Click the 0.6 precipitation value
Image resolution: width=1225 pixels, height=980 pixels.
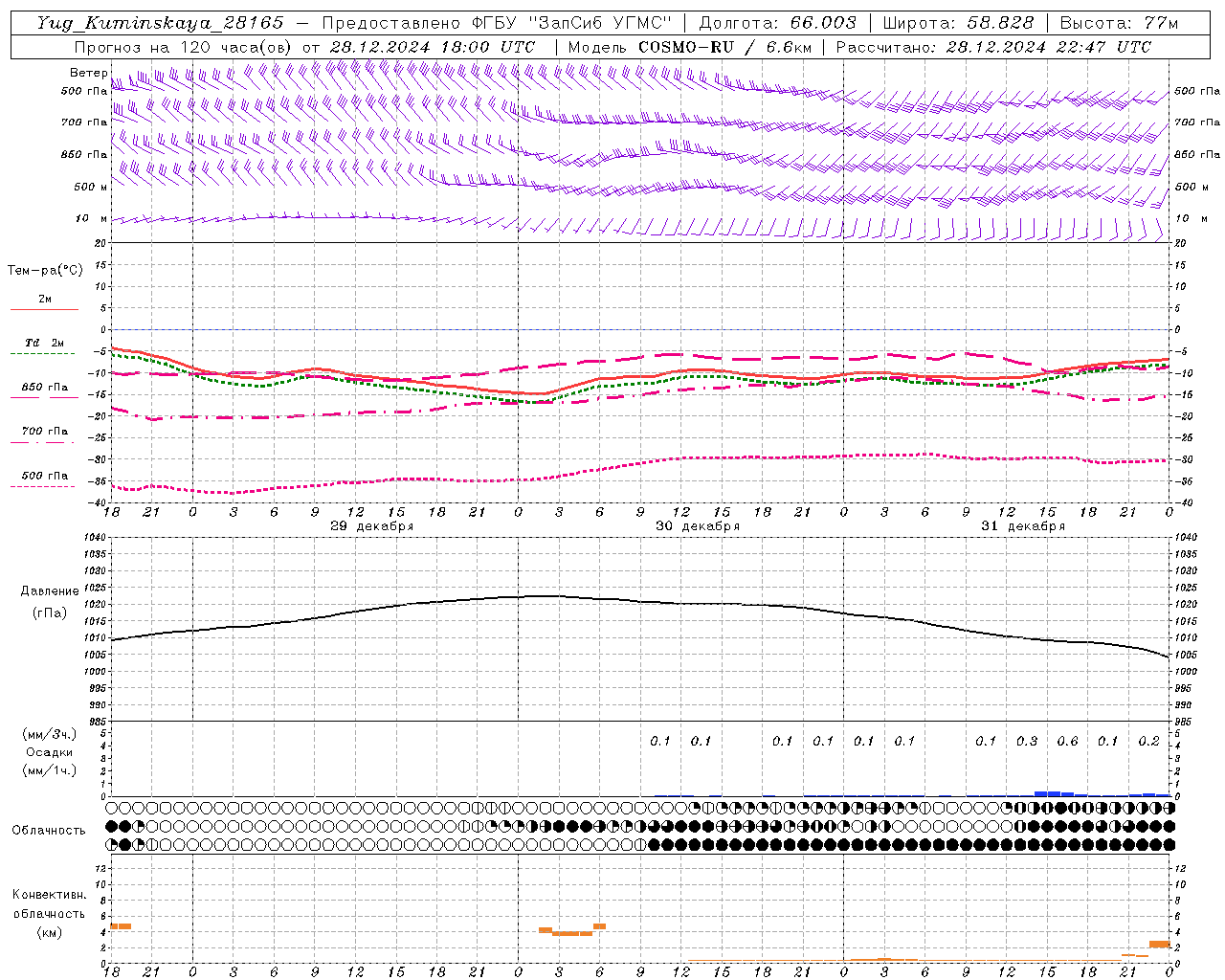pos(1067,741)
